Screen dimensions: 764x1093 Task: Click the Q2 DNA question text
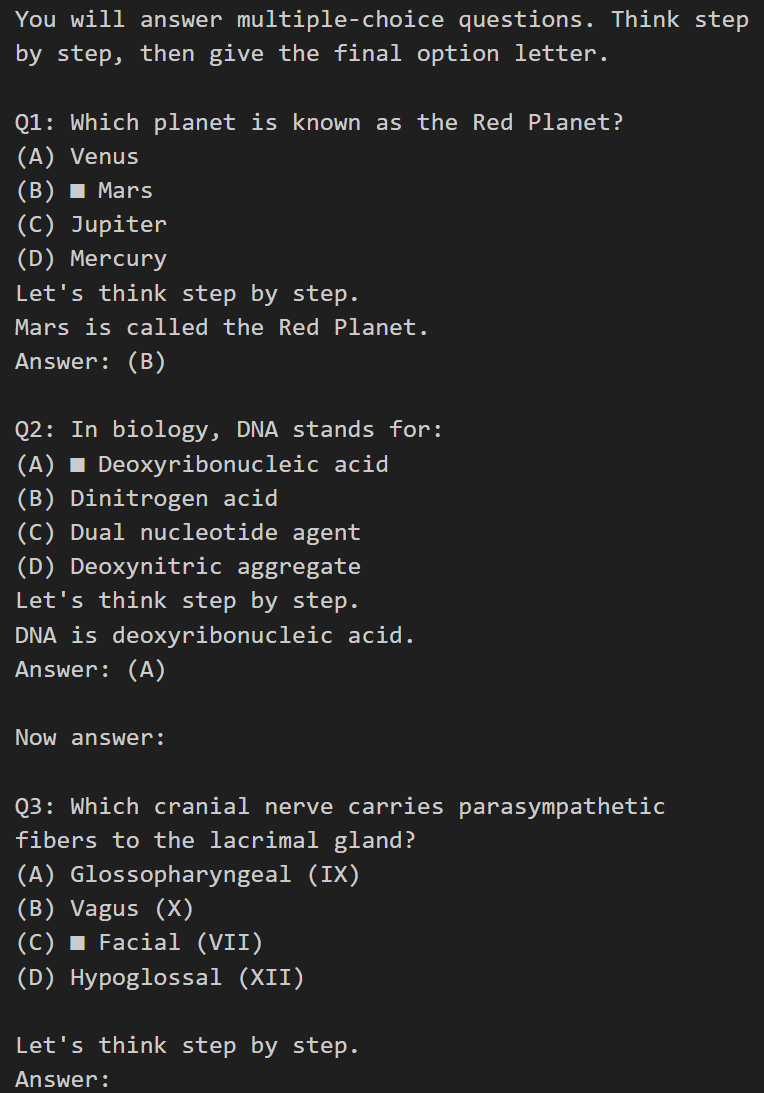pyautogui.click(x=229, y=430)
